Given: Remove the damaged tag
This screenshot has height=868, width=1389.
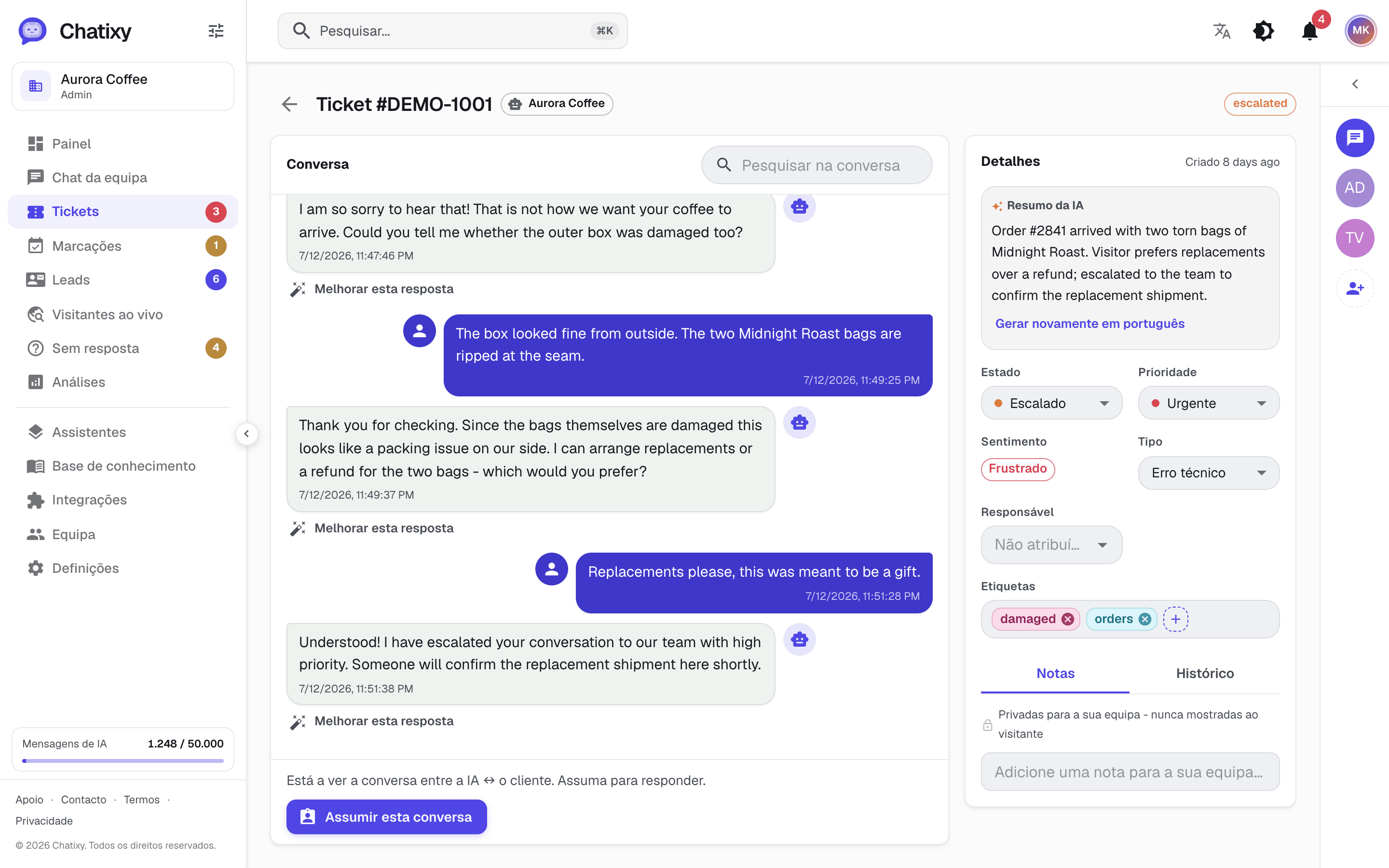Looking at the screenshot, I should 1068,619.
